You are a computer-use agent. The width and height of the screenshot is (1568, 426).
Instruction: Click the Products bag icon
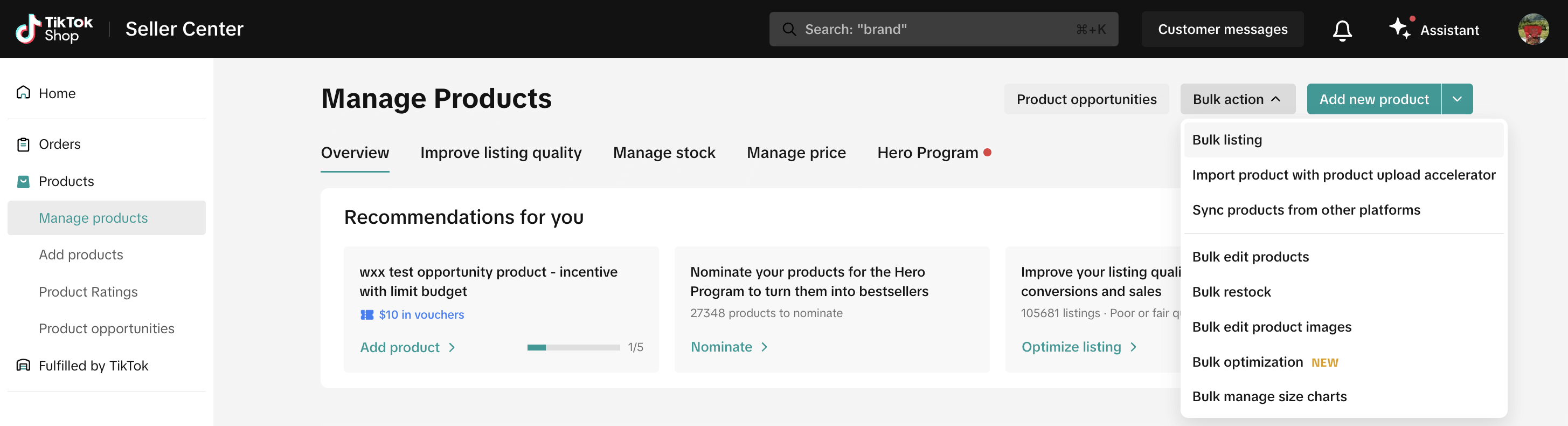coord(23,182)
